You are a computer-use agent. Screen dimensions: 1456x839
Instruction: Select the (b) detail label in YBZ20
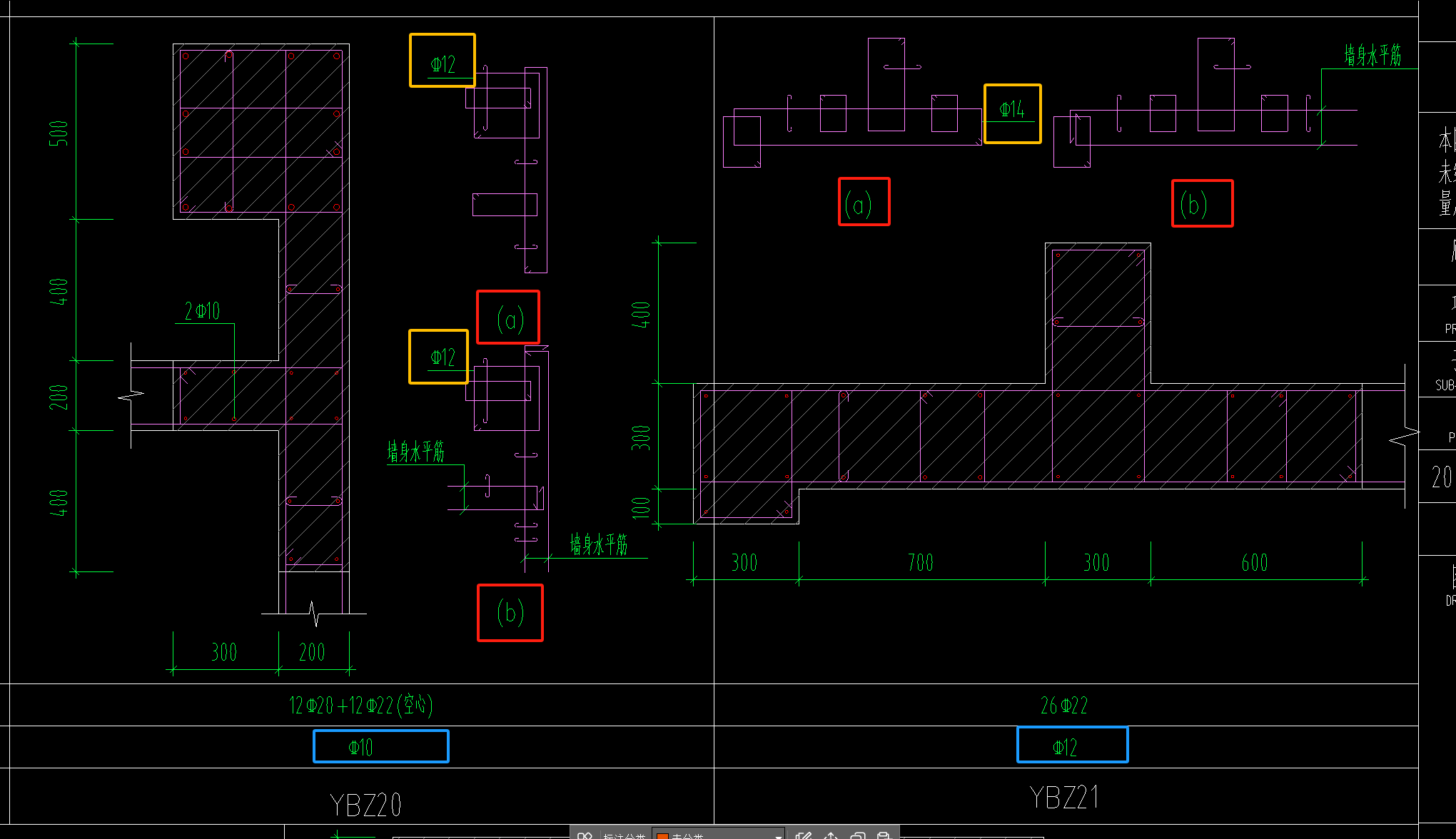coord(510,612)
